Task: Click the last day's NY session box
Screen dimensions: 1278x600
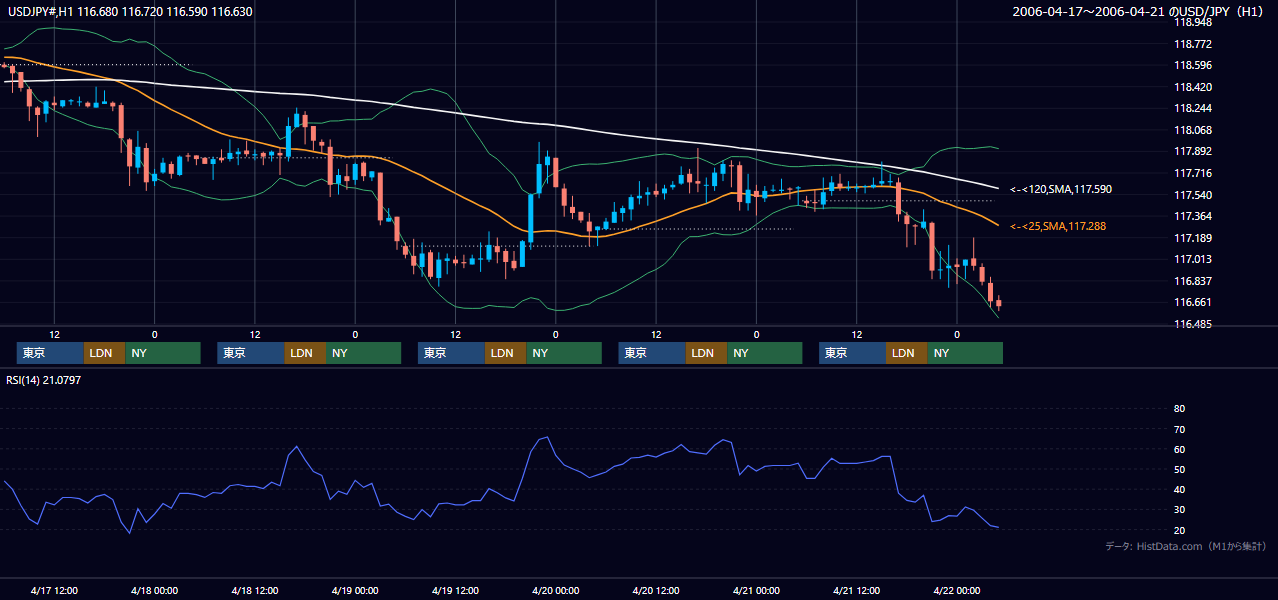Action: 964,353
